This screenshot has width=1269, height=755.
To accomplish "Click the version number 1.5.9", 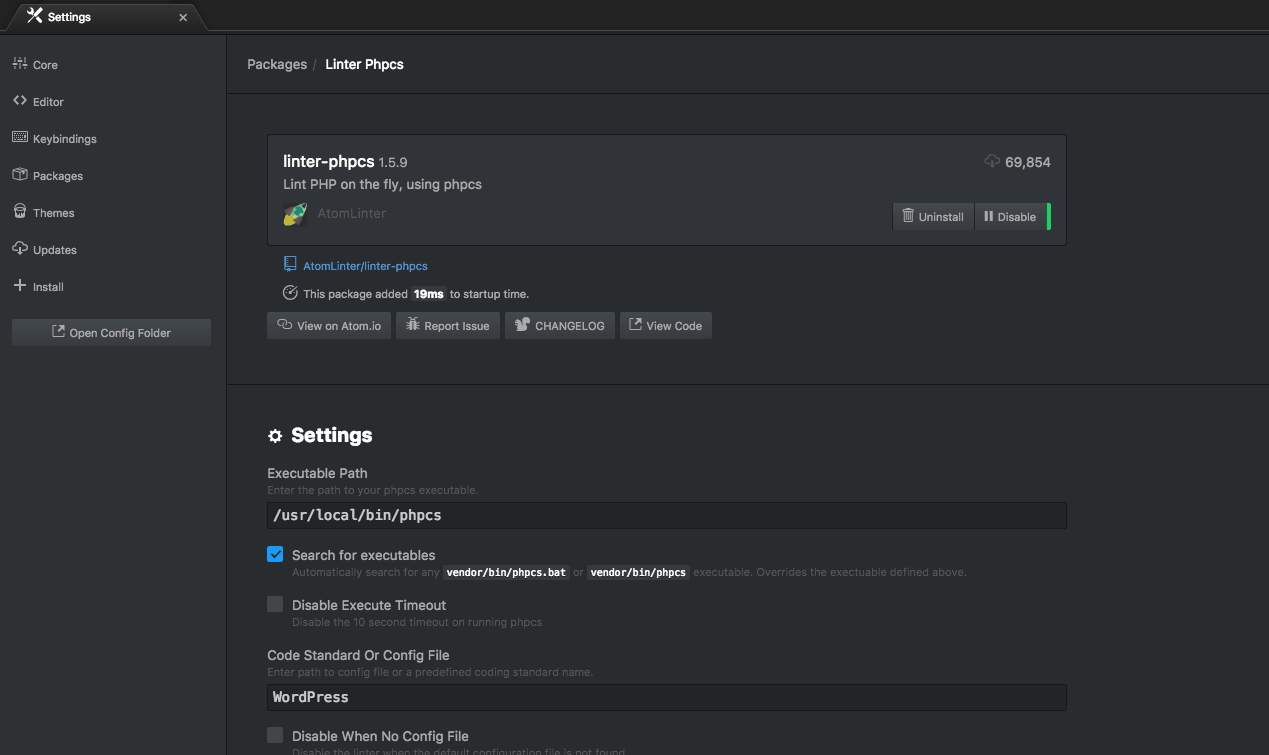I will click(393, 162).
